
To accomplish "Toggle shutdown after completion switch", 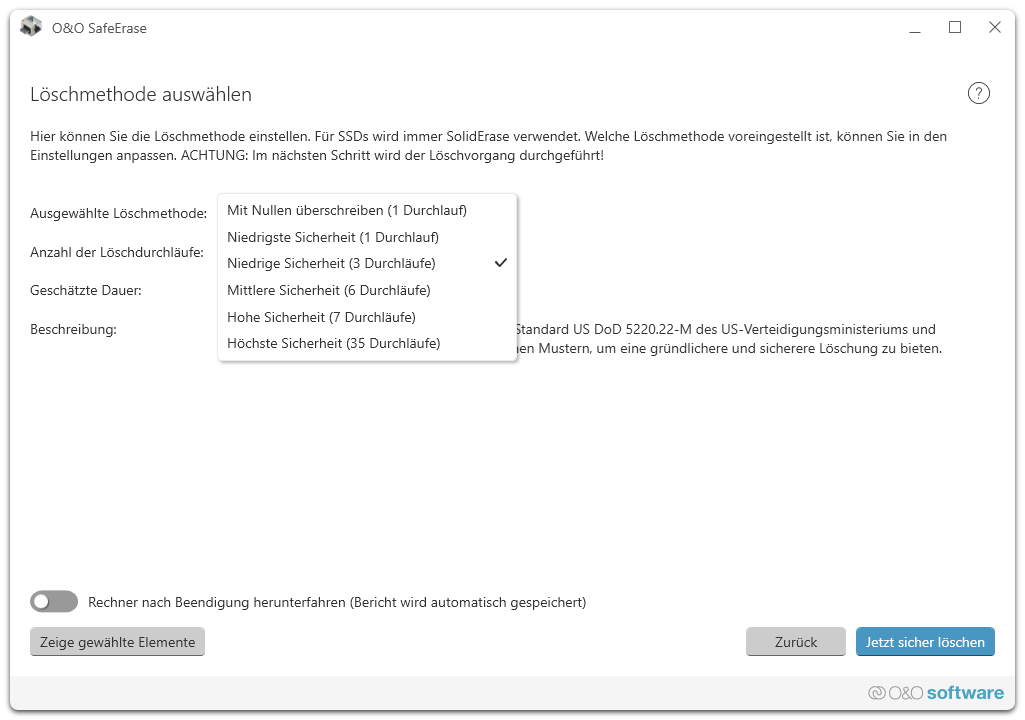I will coord(54,602).
